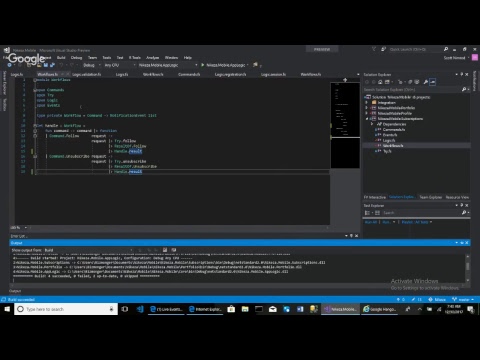Screen dimensions: 480x360
Task: Open the Any CPU platform dropdown
Action: 119,65
